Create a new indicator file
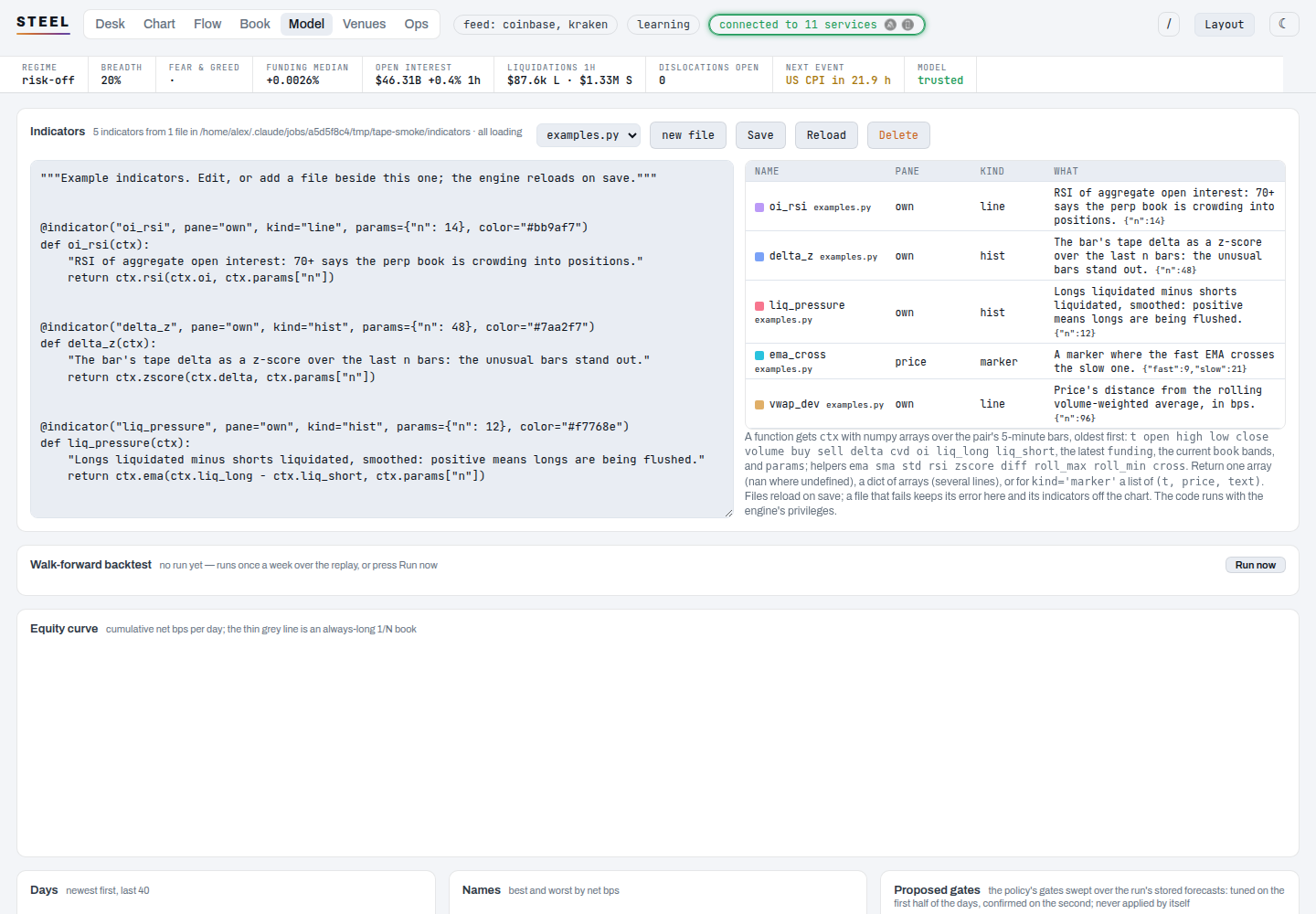The width and height of the screenshot is (1316, 914). click(688, 135)
